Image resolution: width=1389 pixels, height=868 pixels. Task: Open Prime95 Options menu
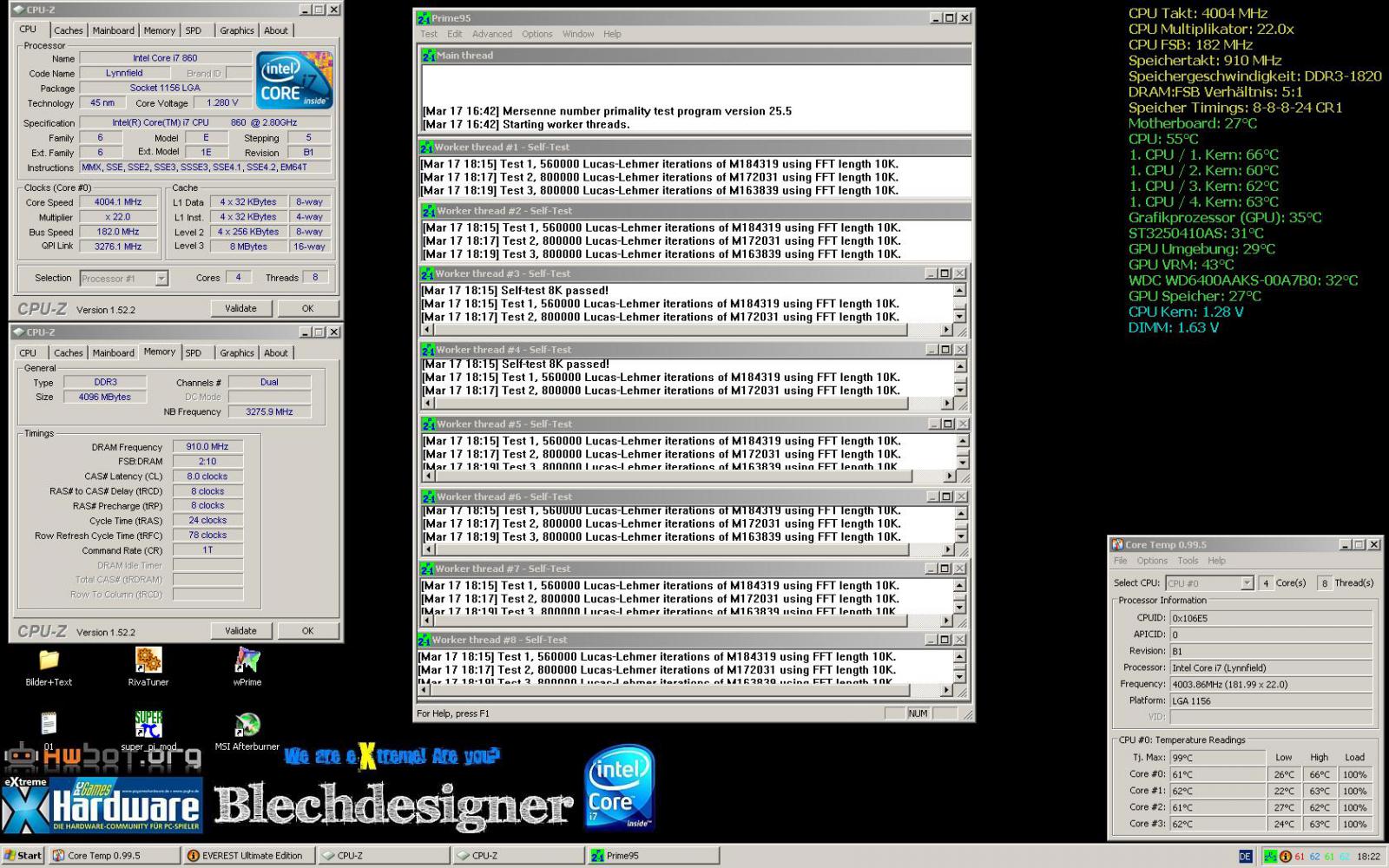(537, 34)
